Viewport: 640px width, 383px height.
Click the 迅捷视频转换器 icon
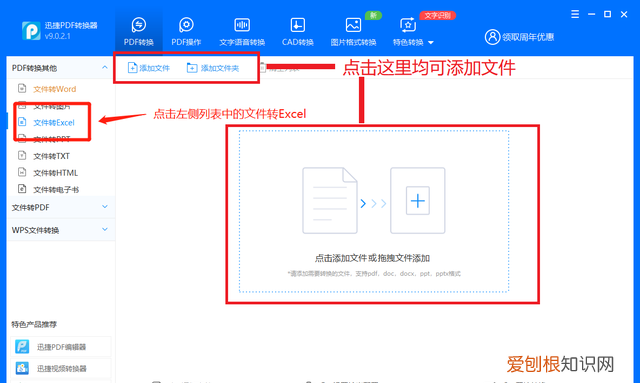point(22,368)
